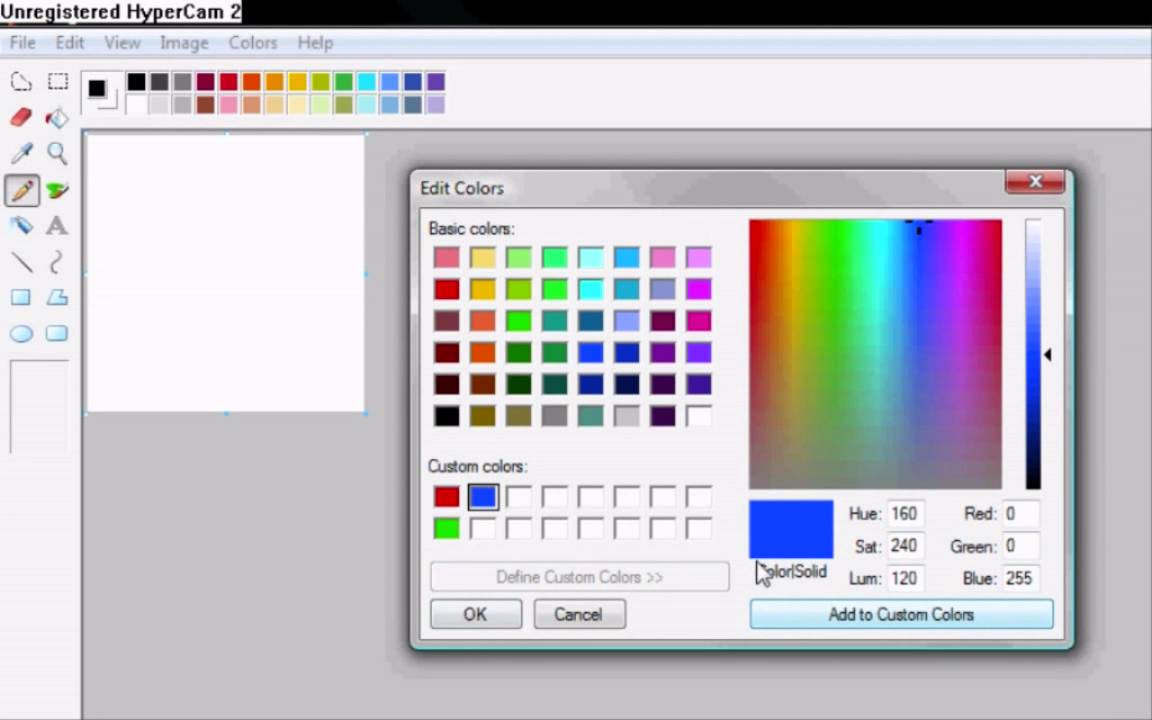The width and height of the screenshot is (1152, 720).
Task: Choose the Line tool
Action: coord(21,262)
